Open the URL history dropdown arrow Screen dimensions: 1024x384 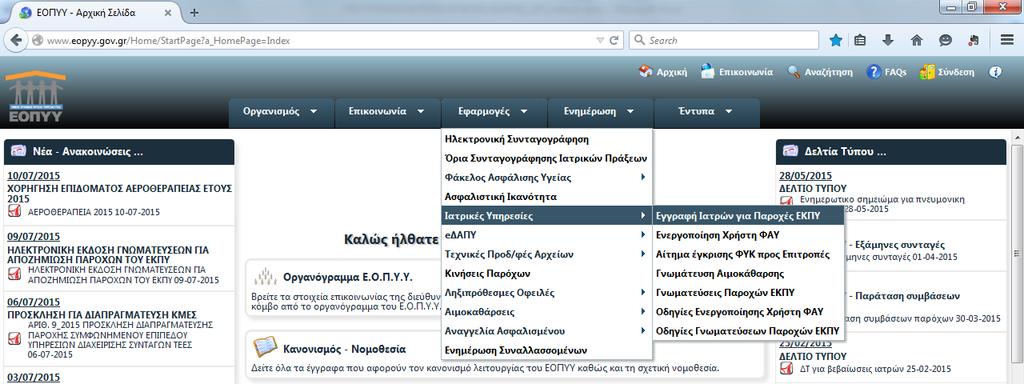(600, 40)
